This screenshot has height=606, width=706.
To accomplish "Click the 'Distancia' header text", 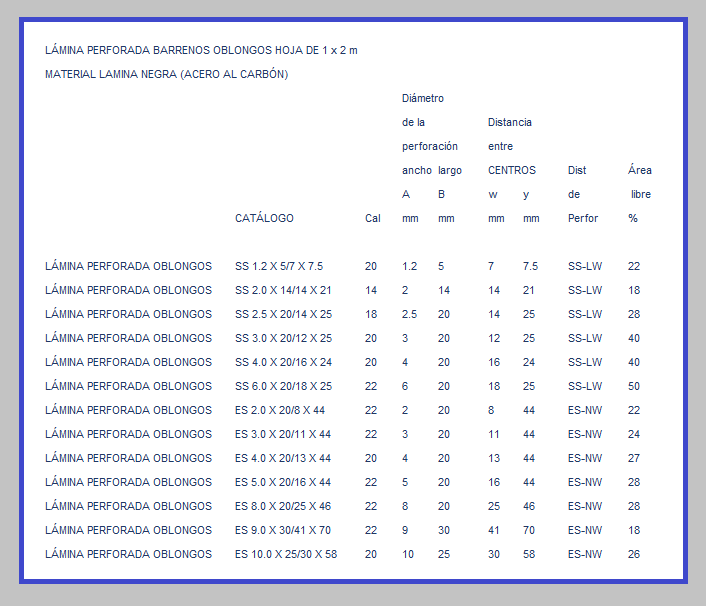I will click(510, 122).
